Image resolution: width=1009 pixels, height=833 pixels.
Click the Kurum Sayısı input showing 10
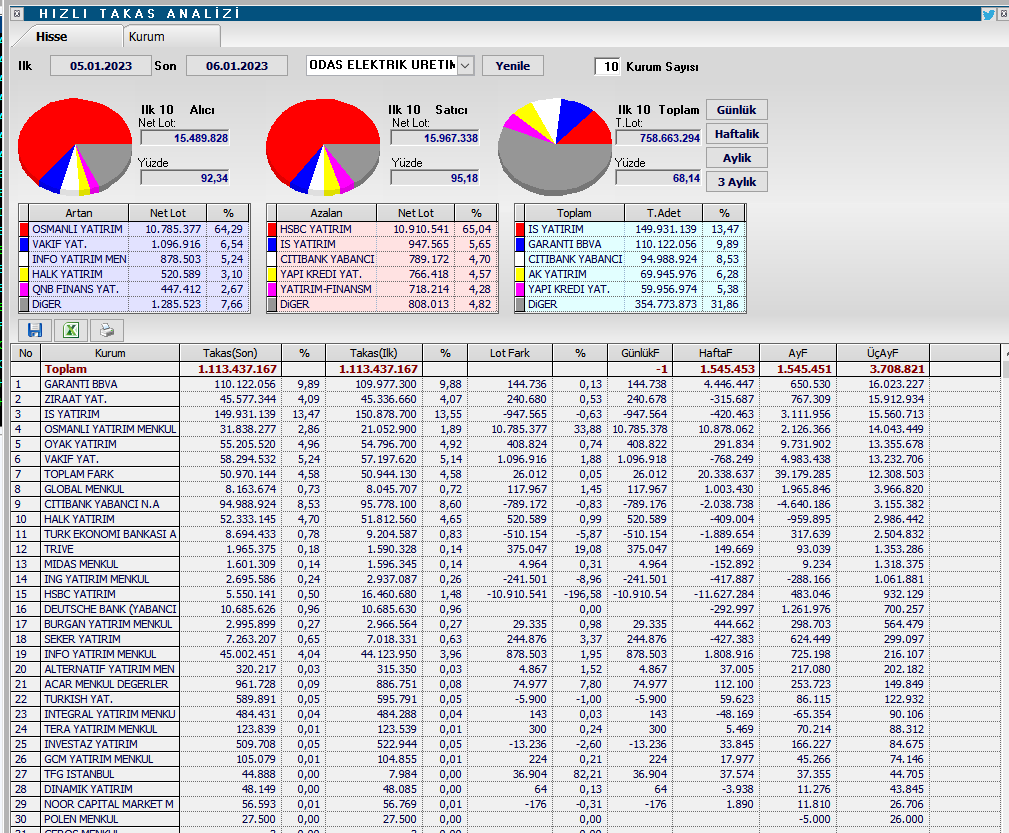tap(608, 66)
